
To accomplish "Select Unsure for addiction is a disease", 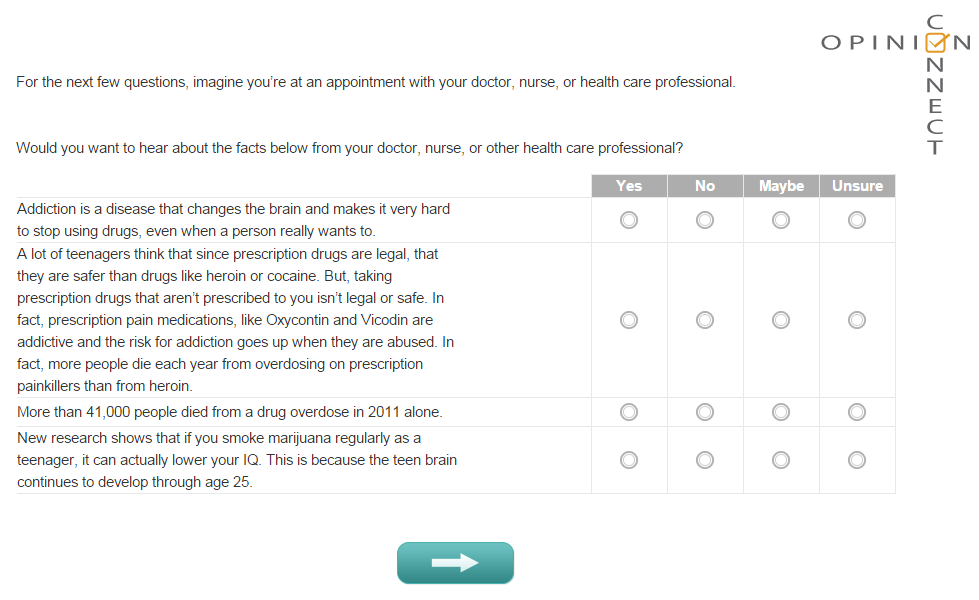I will pyautogui.click(x=857, y=220).
